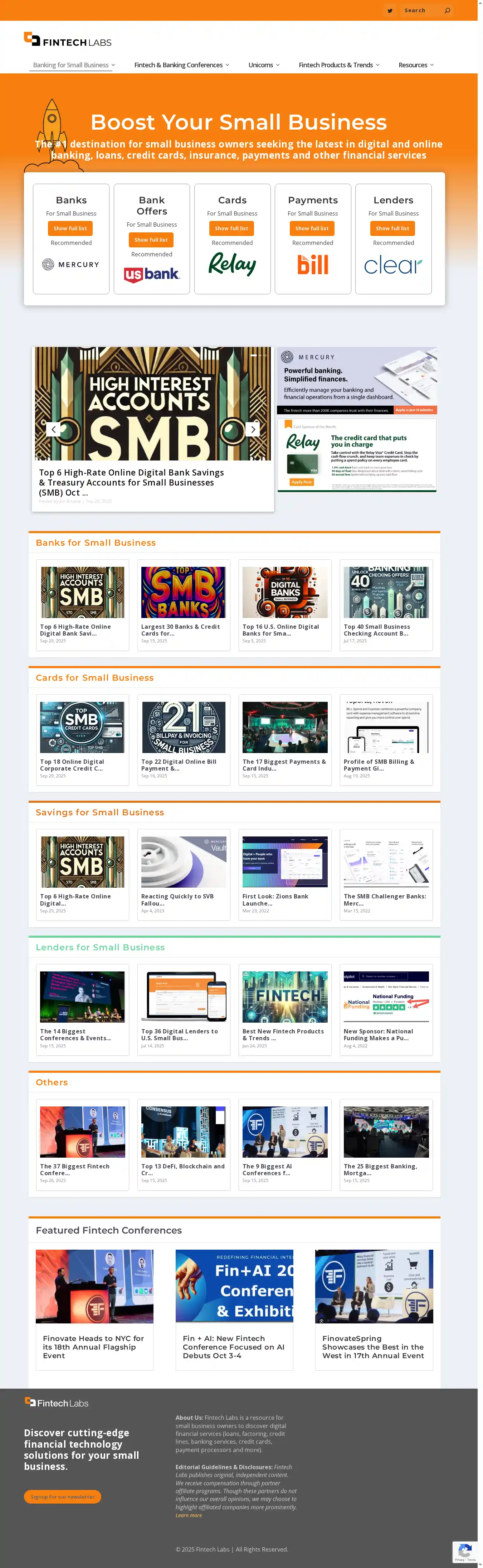Open the Resources menu
This screenshot has height=1568, width=483.
coord(415,65)
